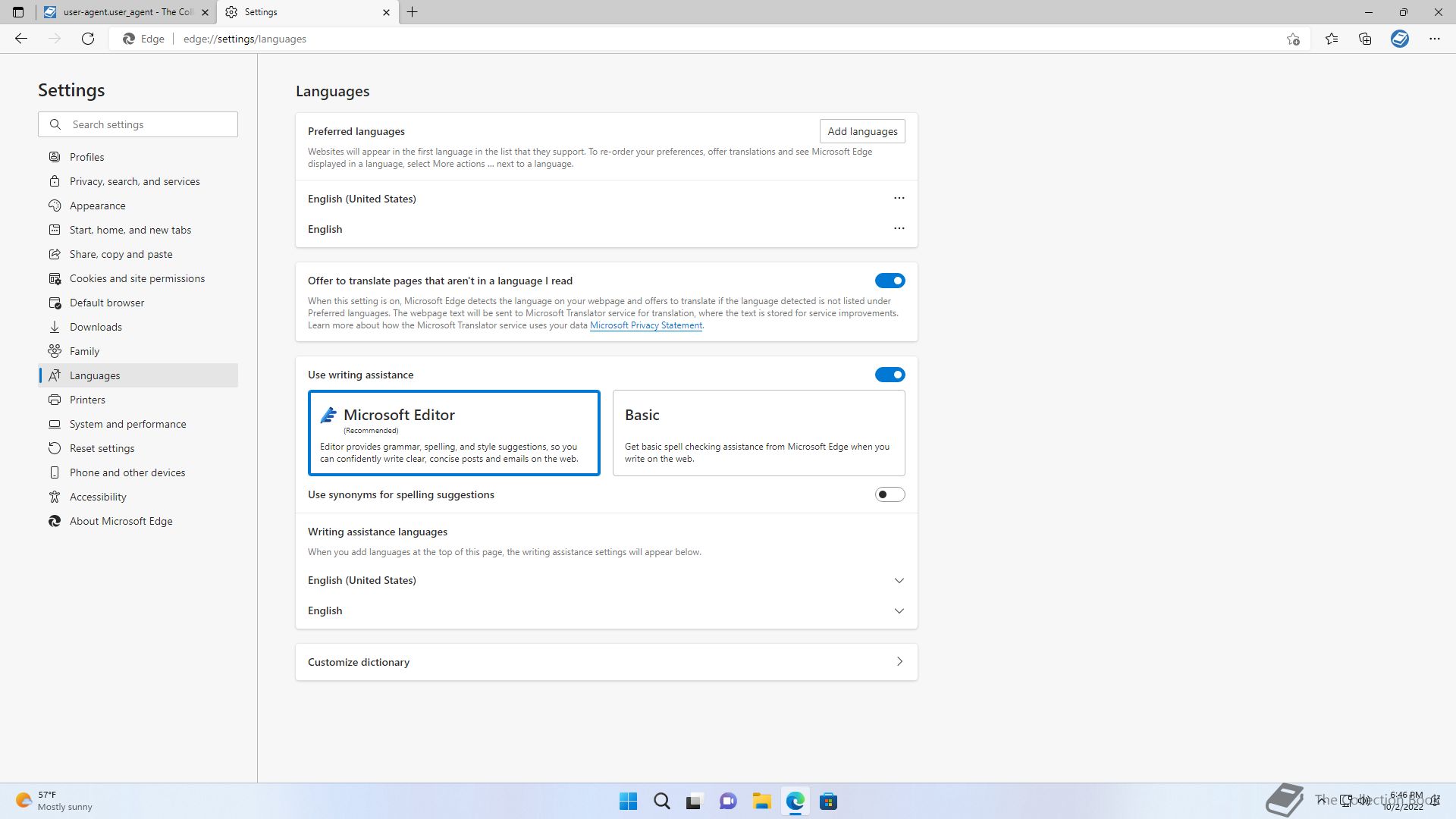Screen dimensions: 1456x819
Task: Open File Explorer from taskbar
Action: (x=761, y=802)
